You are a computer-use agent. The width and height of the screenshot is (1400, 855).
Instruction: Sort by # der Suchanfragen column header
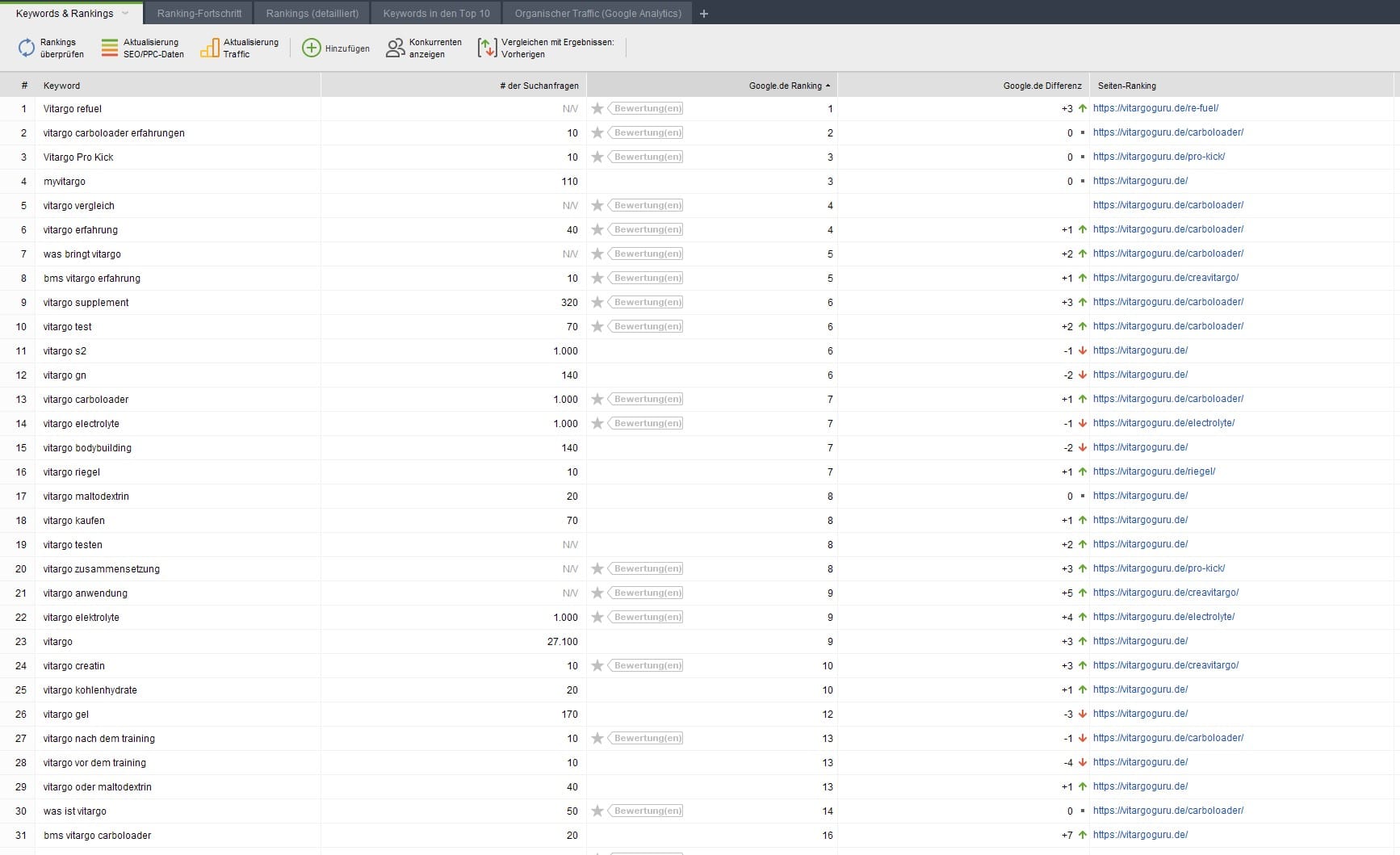pyautogui.click(x=454, y=86)
